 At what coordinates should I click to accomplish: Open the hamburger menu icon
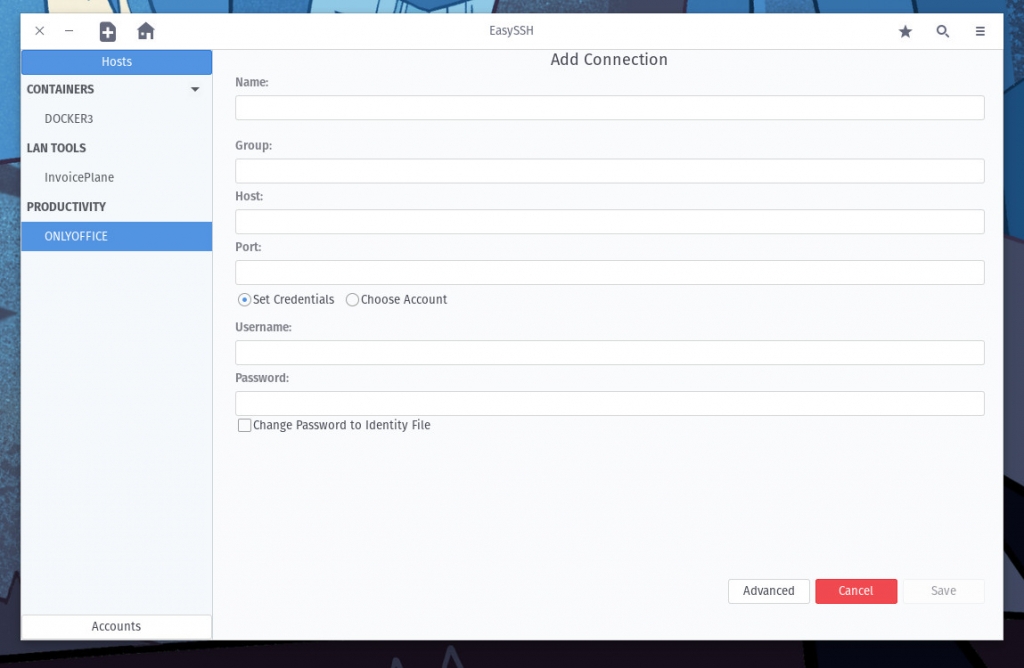coord(980,31)
